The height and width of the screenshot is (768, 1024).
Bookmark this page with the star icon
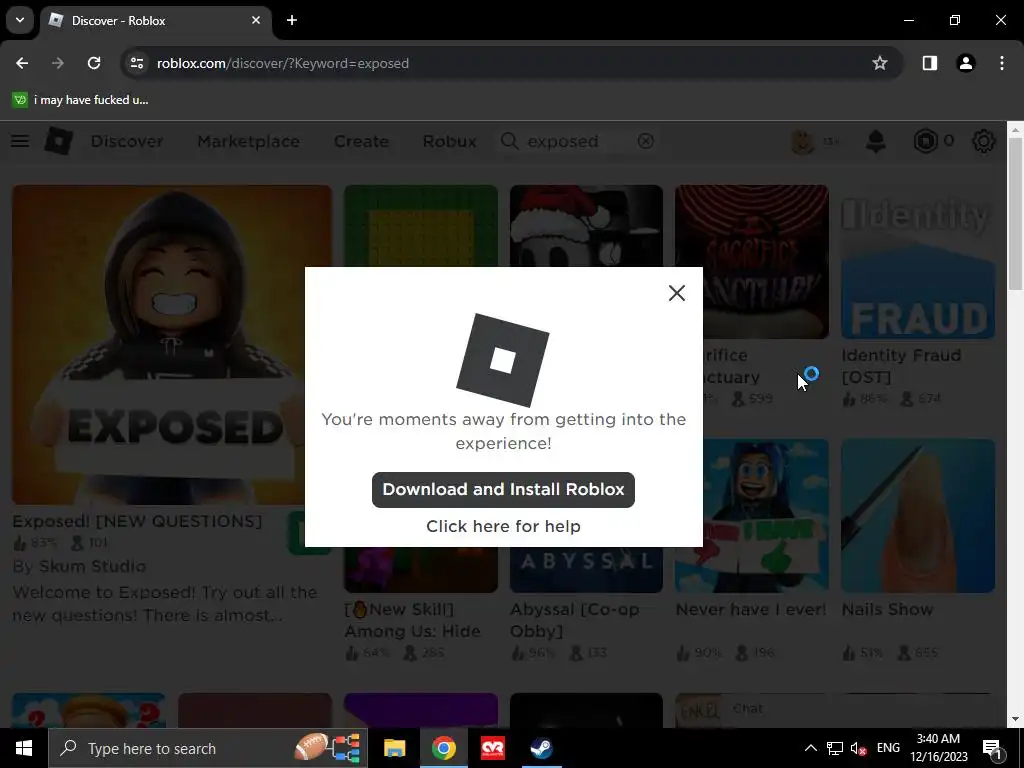coord(880,63)
